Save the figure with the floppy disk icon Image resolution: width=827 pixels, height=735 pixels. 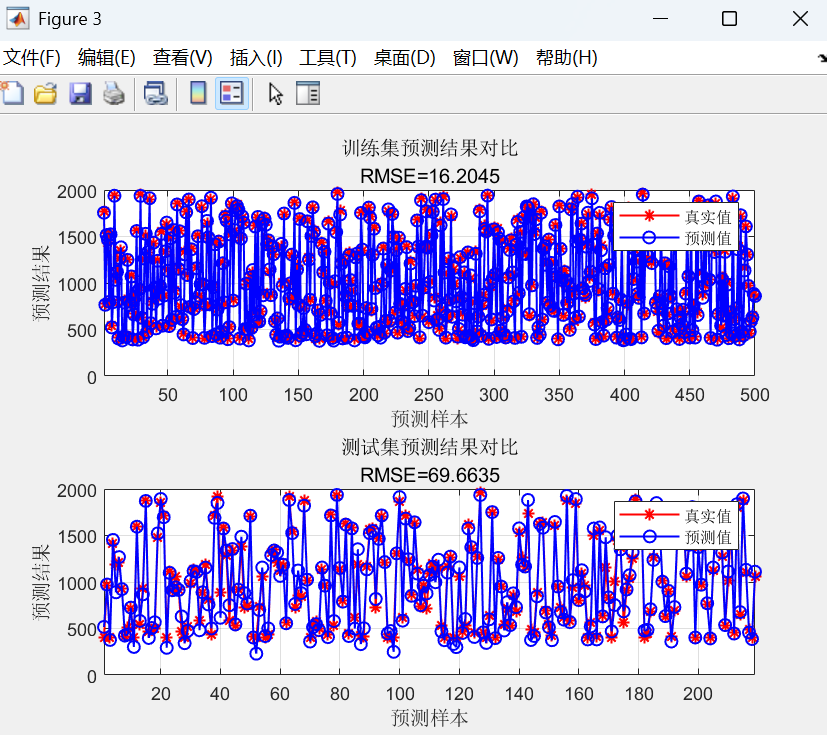[80, 94]
